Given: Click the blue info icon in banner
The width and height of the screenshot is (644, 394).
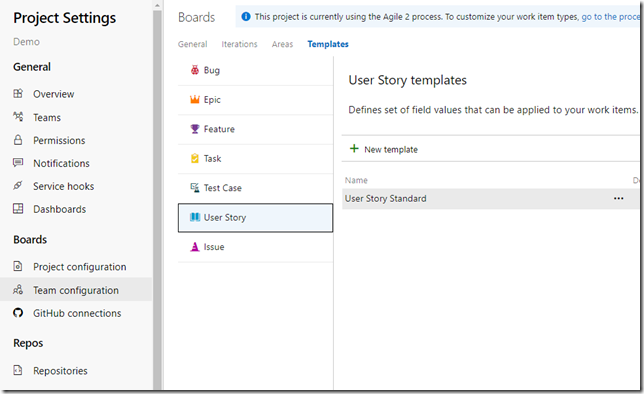Looking at the screenshot, I should coord(246,16).
